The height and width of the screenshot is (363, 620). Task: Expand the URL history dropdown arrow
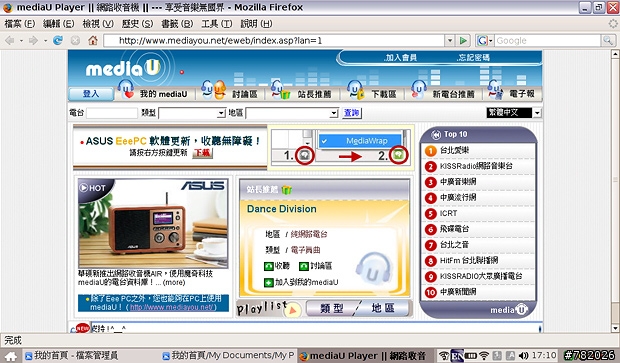[450, 40]
